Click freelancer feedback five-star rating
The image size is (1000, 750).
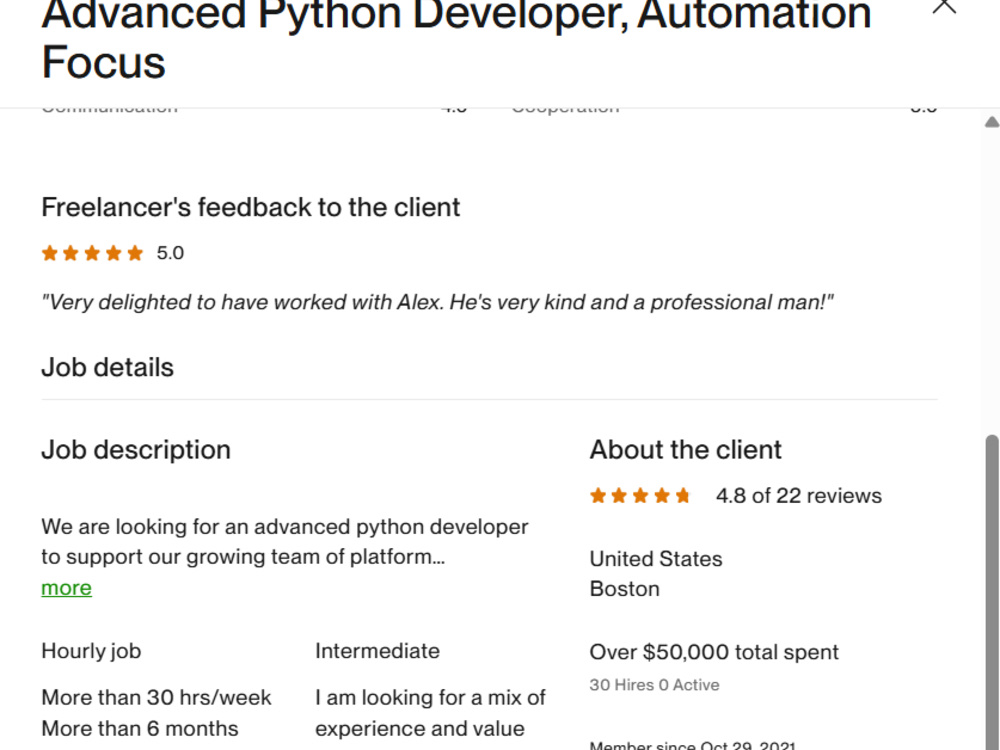click(92, 253)
